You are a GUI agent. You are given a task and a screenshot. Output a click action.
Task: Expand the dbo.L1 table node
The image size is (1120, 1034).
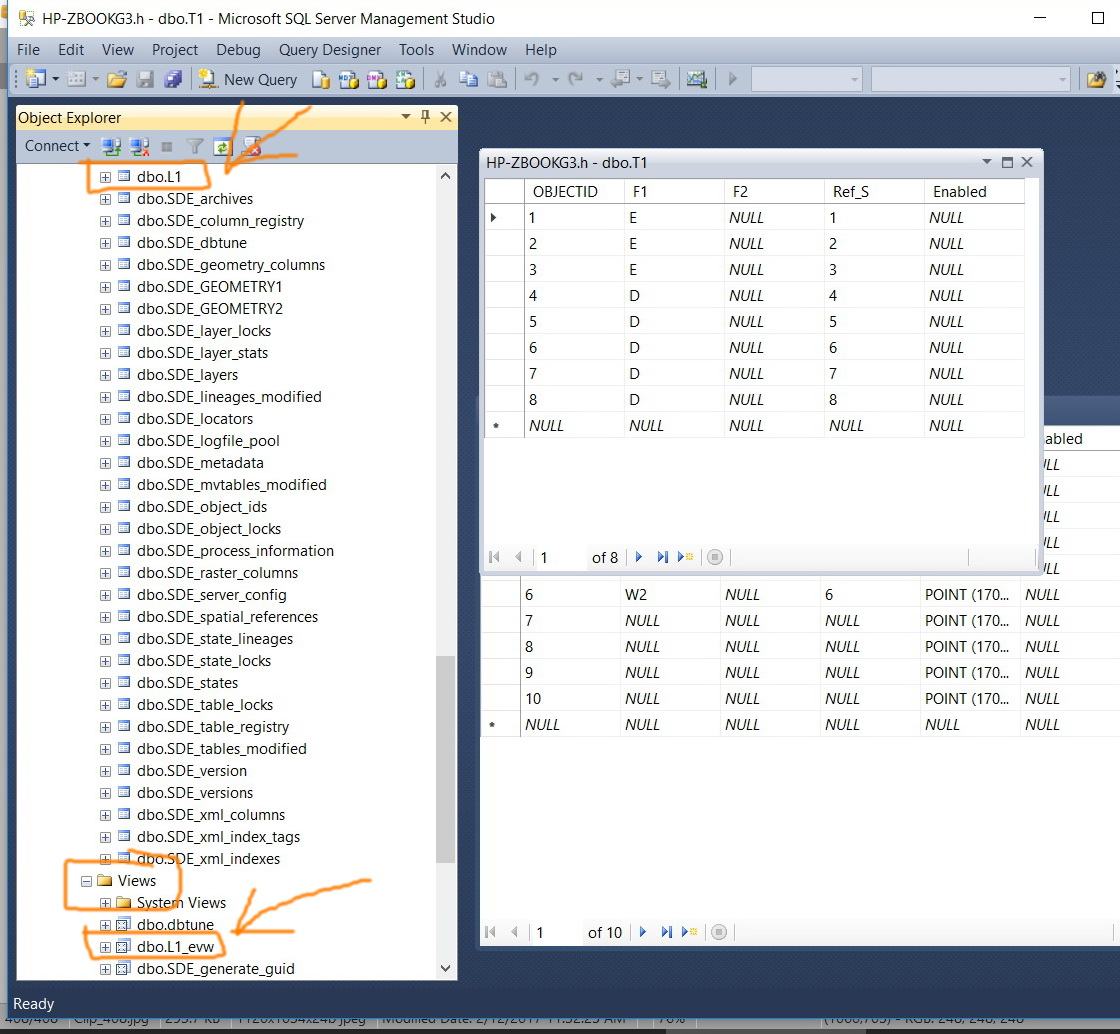105,177
